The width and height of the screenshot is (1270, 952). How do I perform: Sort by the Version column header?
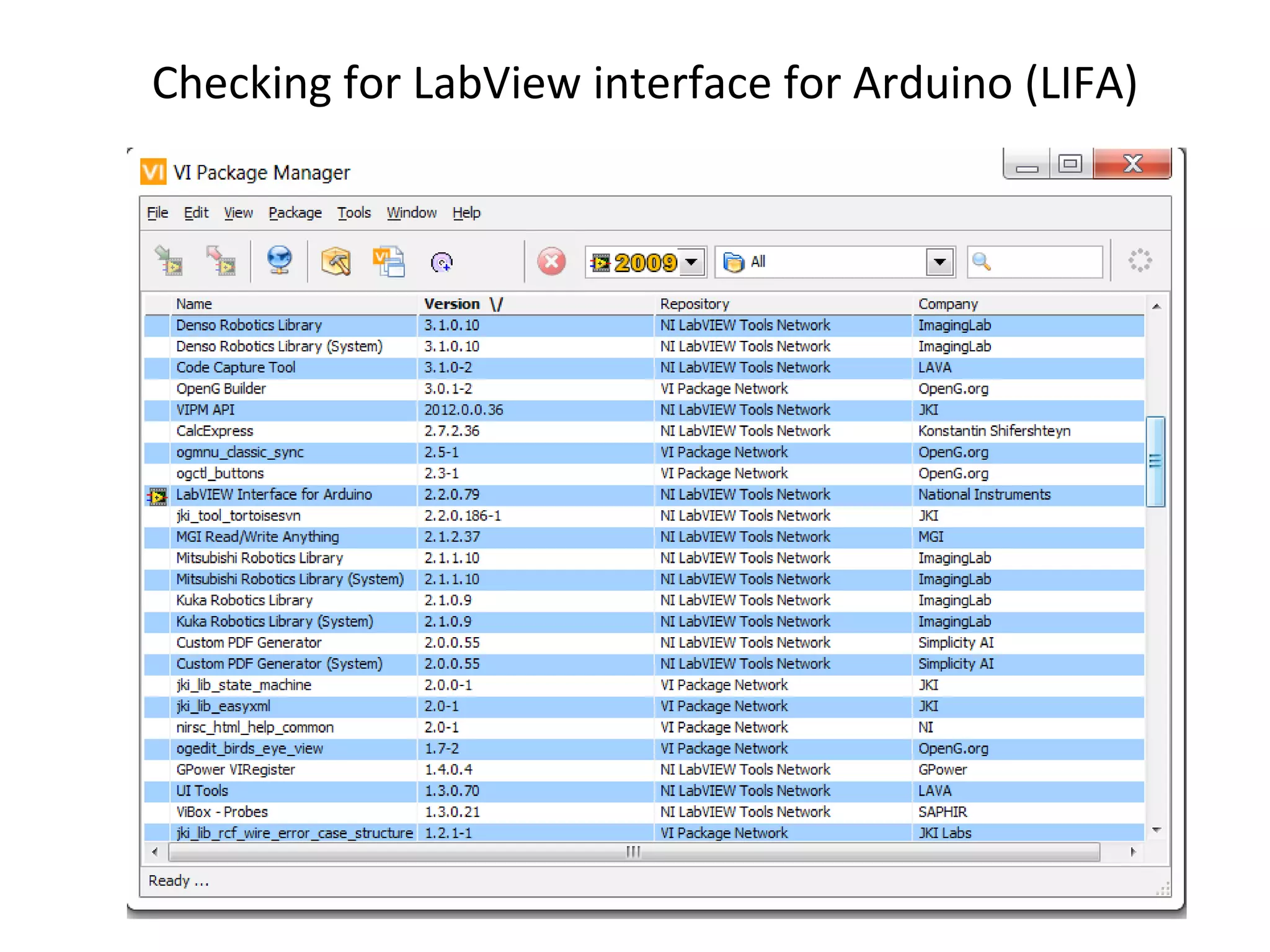[536, 304]
